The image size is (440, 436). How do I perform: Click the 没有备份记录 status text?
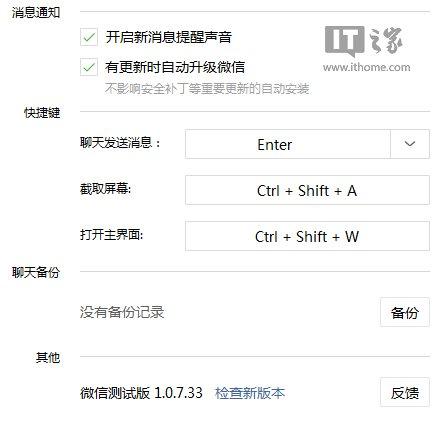tap(122, 312)
